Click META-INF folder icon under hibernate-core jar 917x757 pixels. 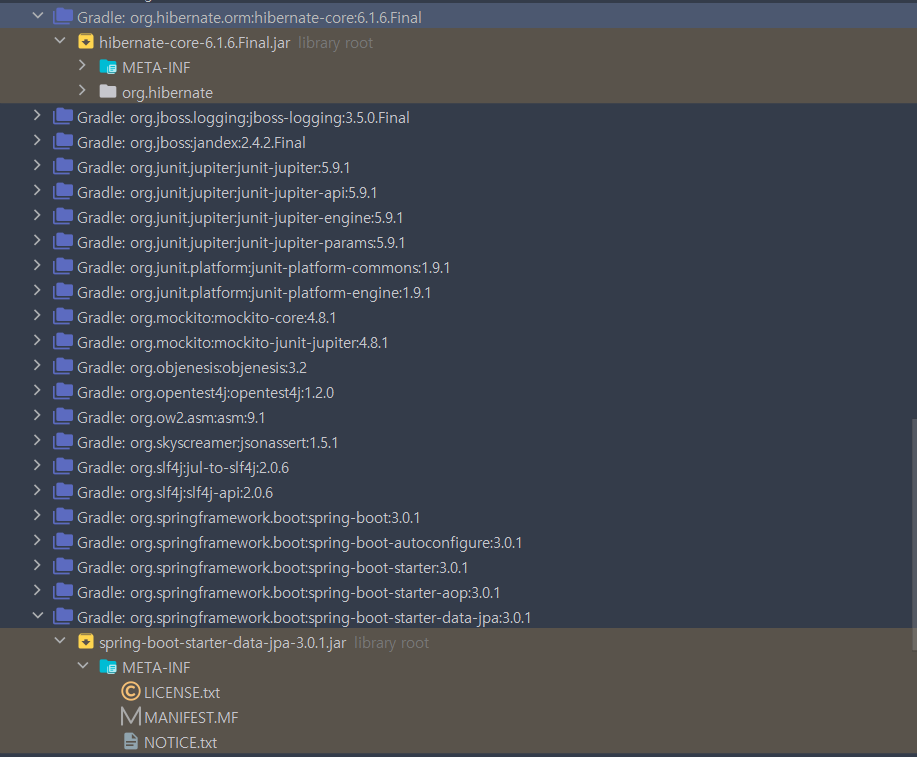[x=108, y=67]
